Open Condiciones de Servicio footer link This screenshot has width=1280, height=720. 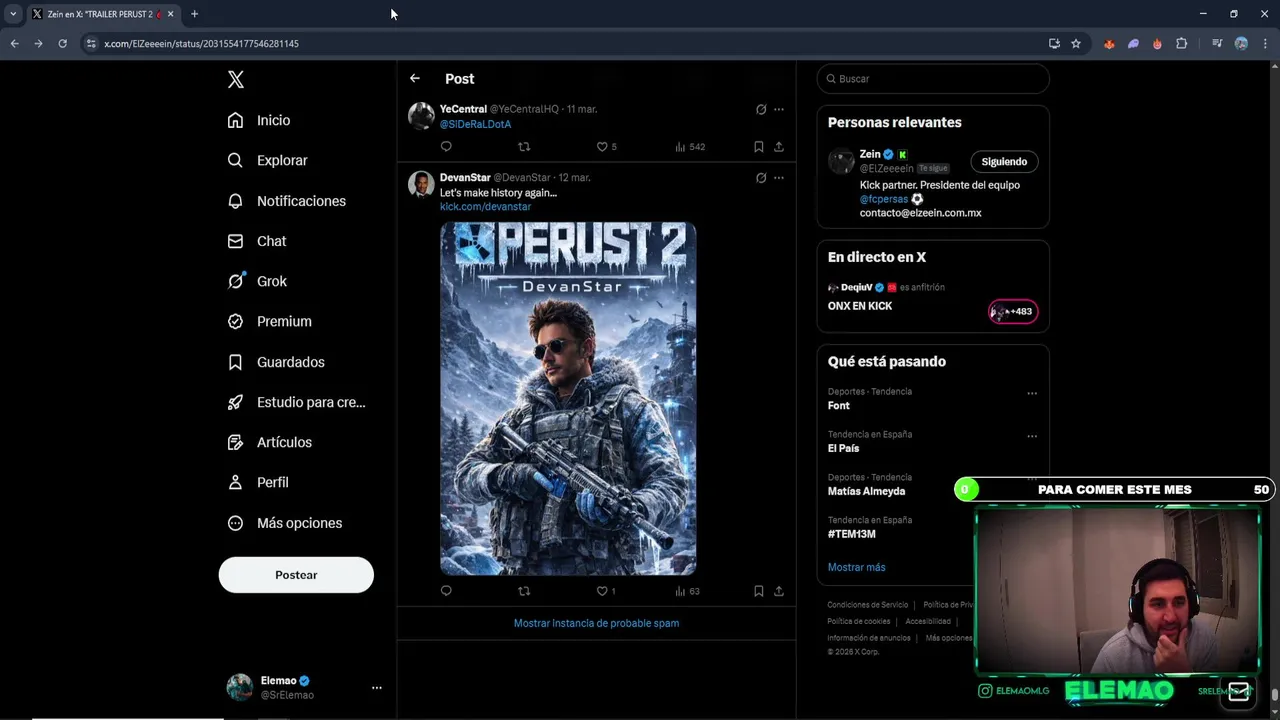click(x=867, y=605)
